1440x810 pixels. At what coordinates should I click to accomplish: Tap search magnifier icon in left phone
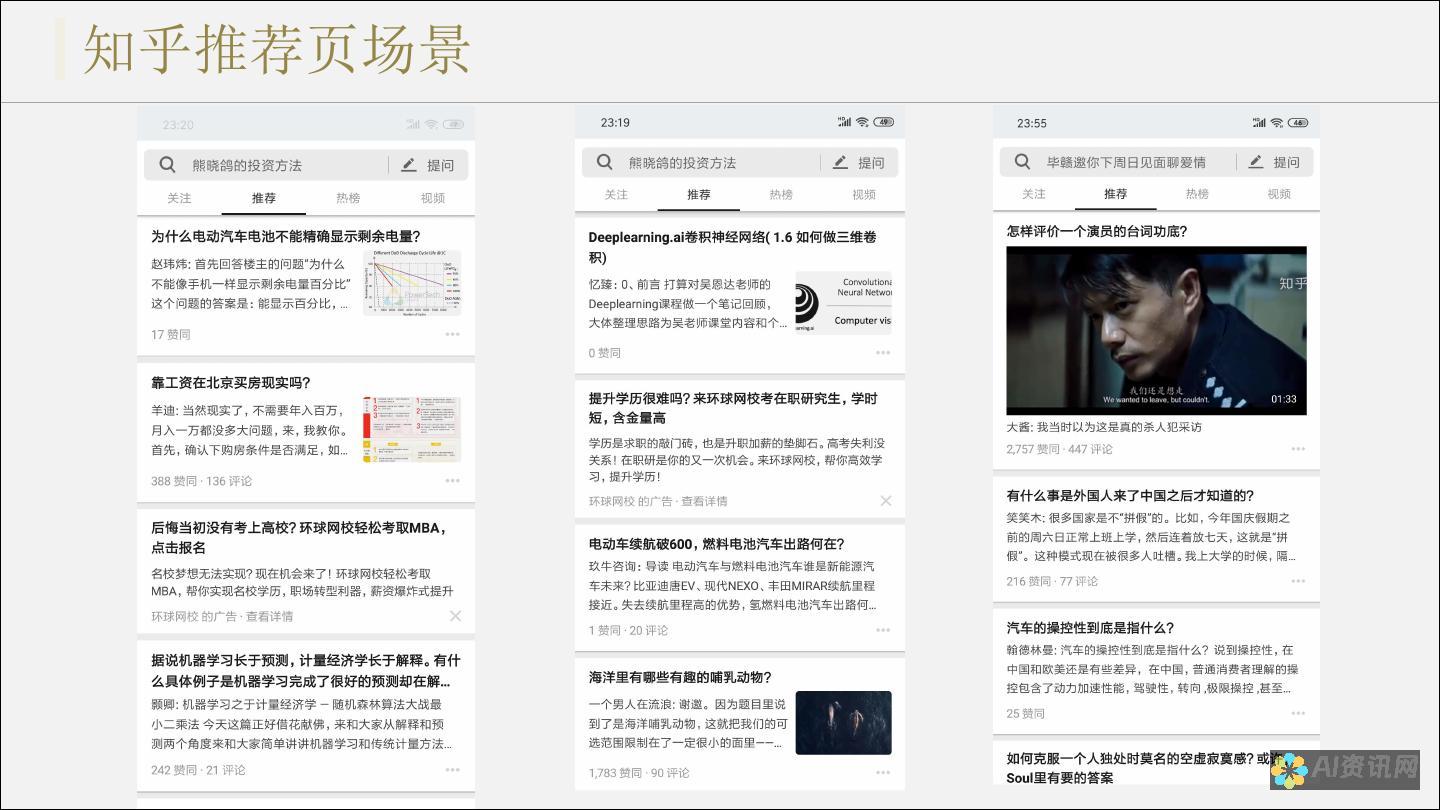(x=168, y=165)
